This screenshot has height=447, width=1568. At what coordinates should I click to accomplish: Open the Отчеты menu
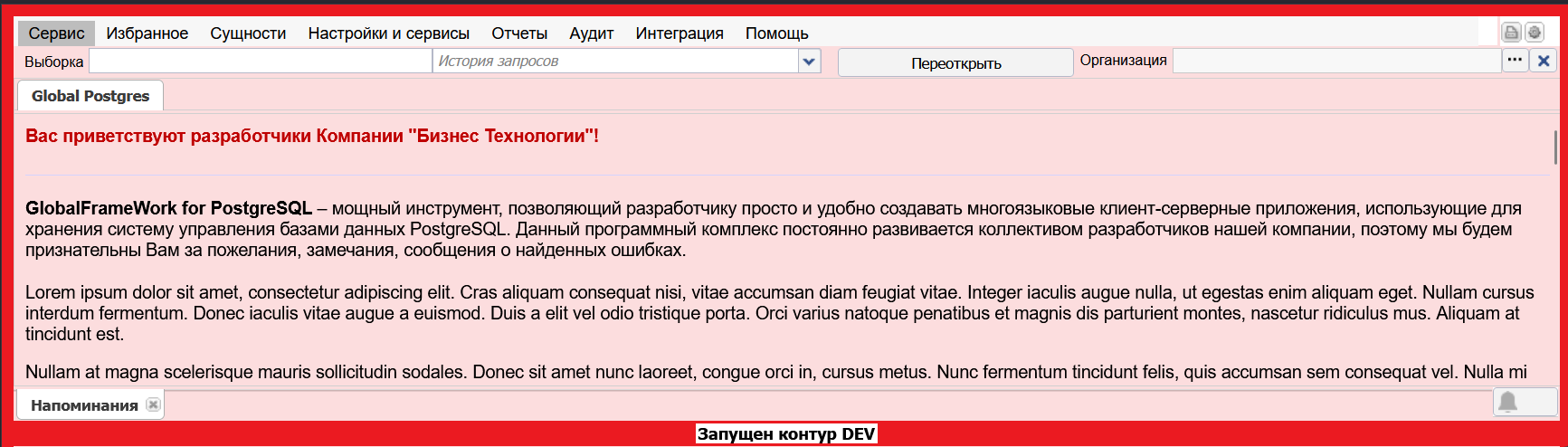pos(519,33)
